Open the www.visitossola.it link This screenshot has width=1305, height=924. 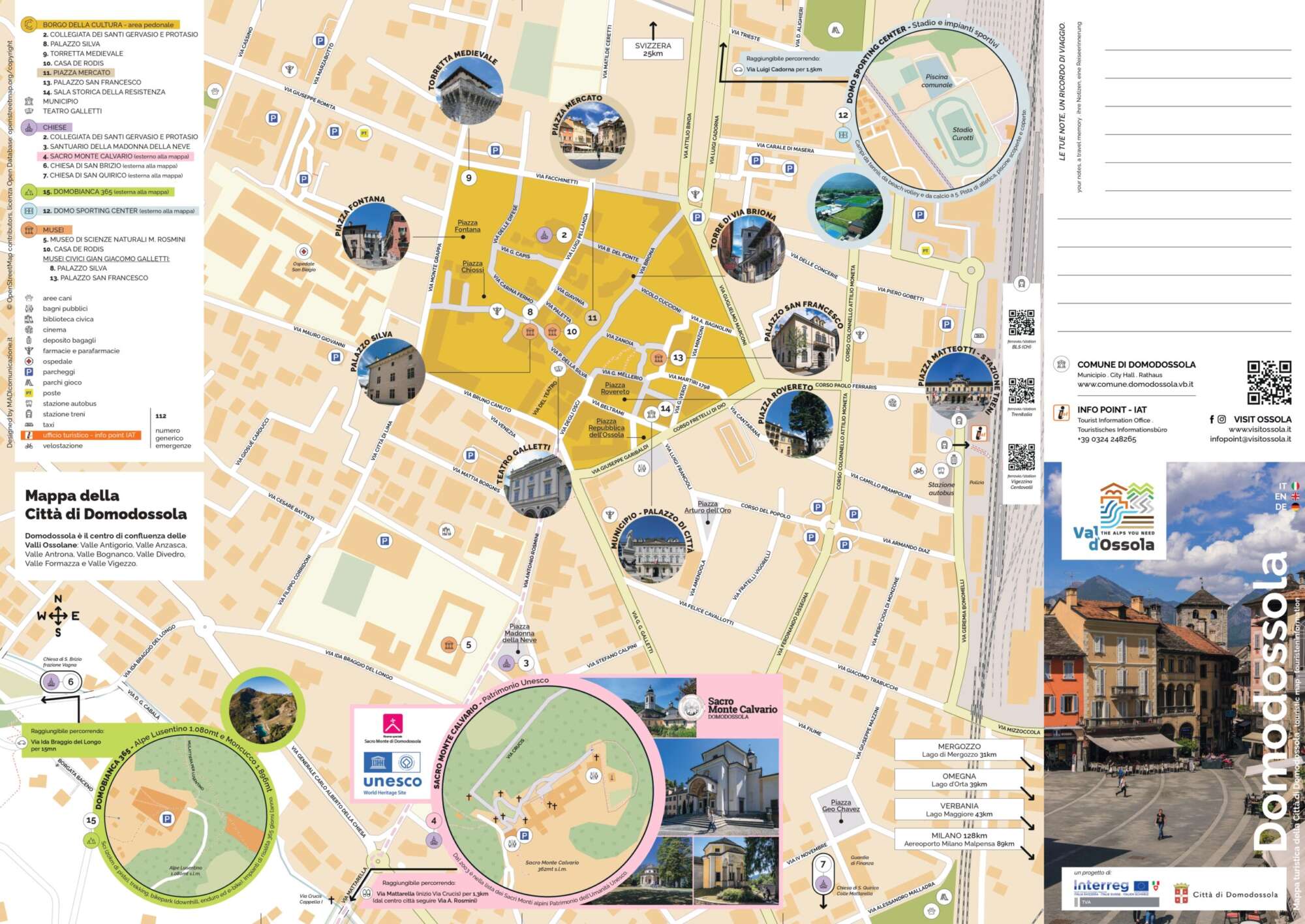coord(1259,429)
